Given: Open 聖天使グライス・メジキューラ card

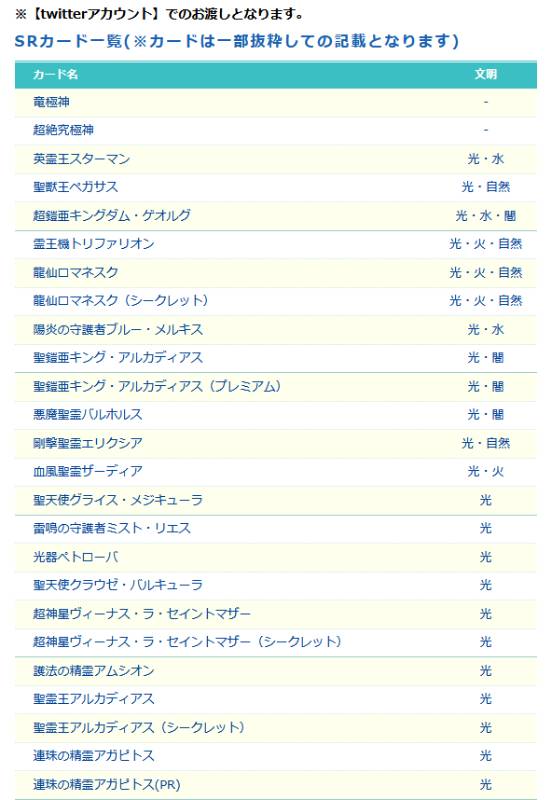Looking at the screenshot, I should click(x=118, y=499).
